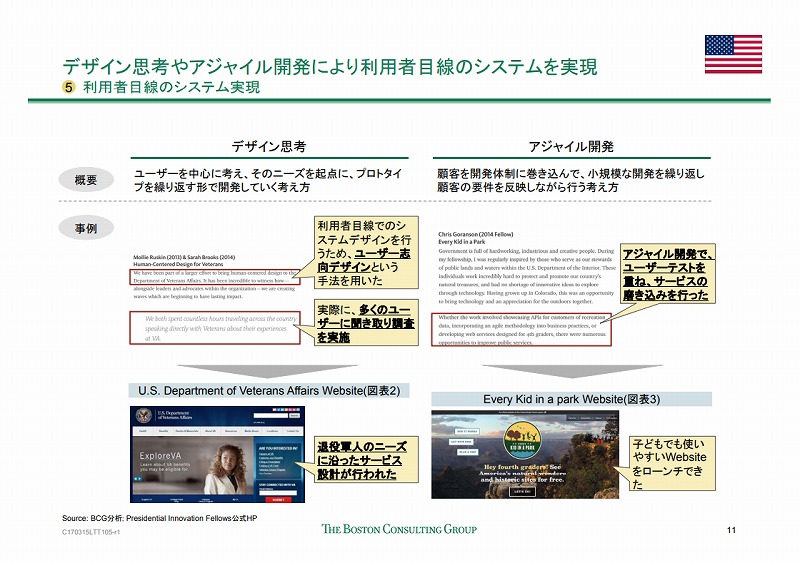800x563 pixels.
Task: Click the Every Kid in a Park paragraph starting Government is full
Action: tap(527, 276)
